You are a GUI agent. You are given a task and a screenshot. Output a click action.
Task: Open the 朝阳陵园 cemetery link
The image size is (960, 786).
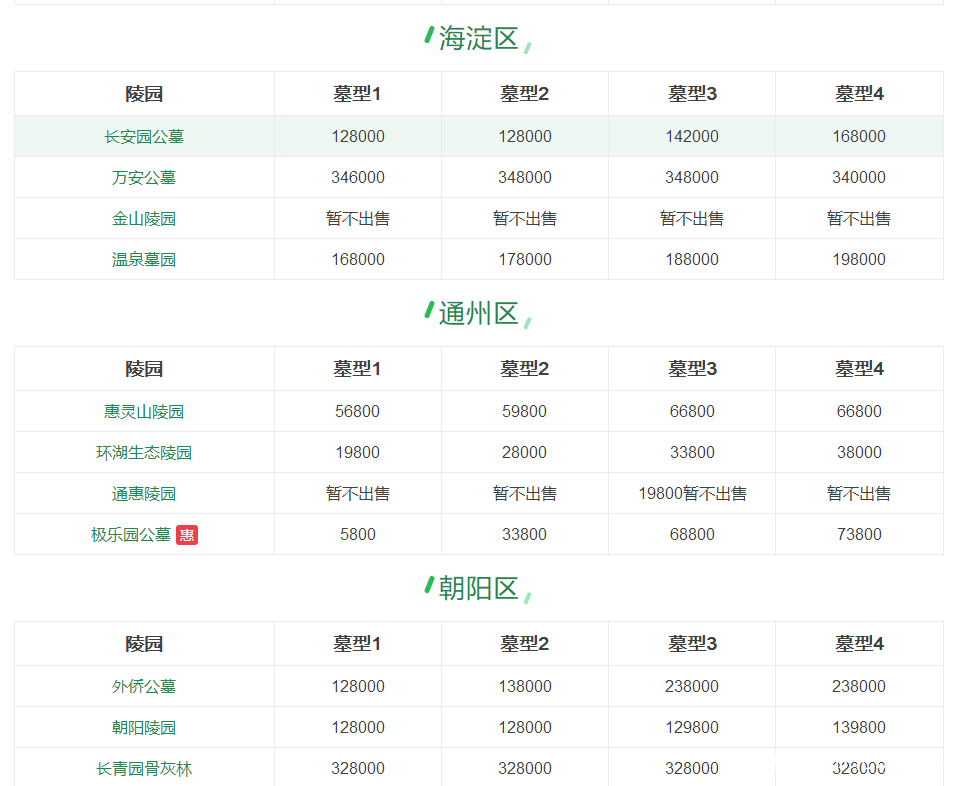click(144, 727)
